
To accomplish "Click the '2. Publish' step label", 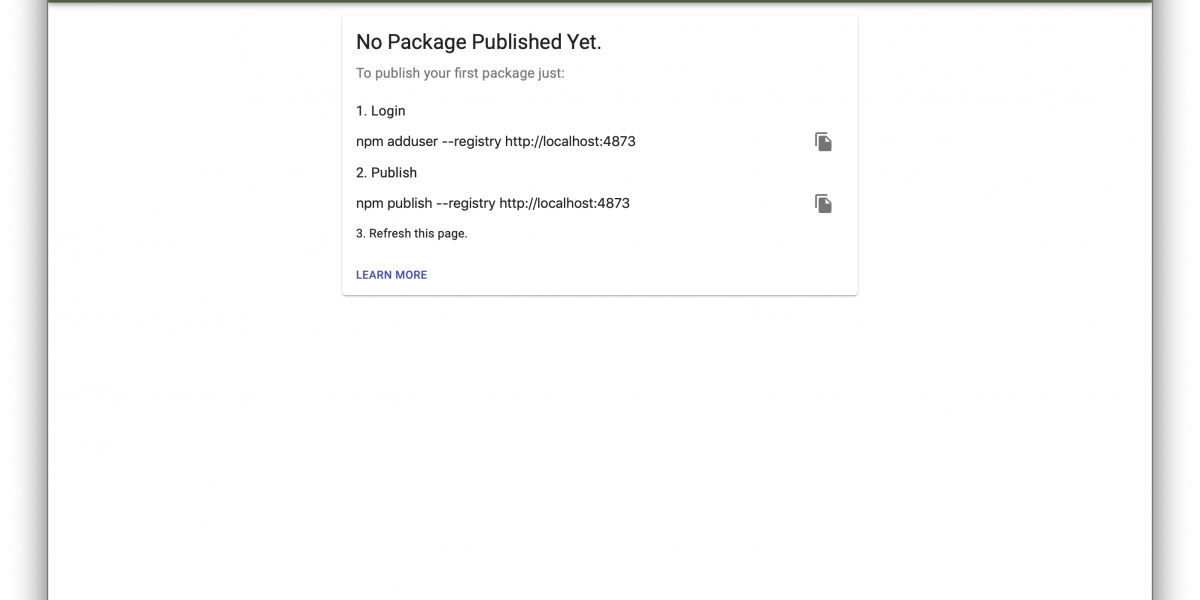I will coord(386,173).
